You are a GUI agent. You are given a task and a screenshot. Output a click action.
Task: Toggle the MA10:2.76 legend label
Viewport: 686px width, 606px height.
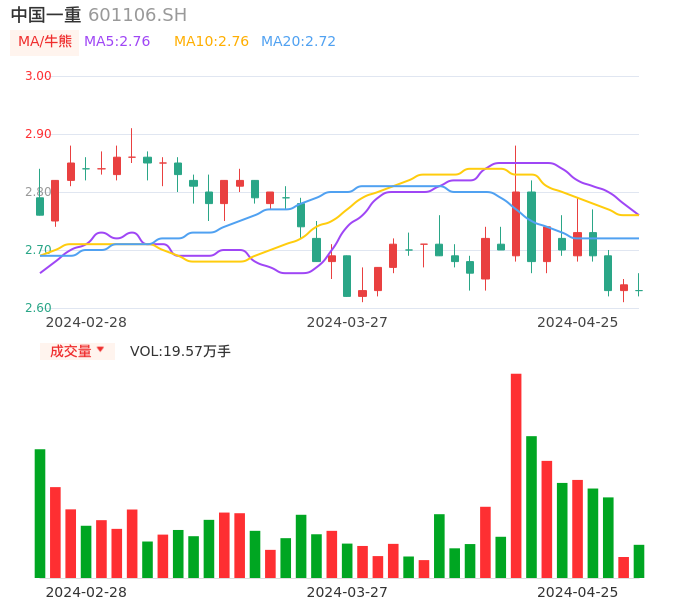tap(211, 42)
